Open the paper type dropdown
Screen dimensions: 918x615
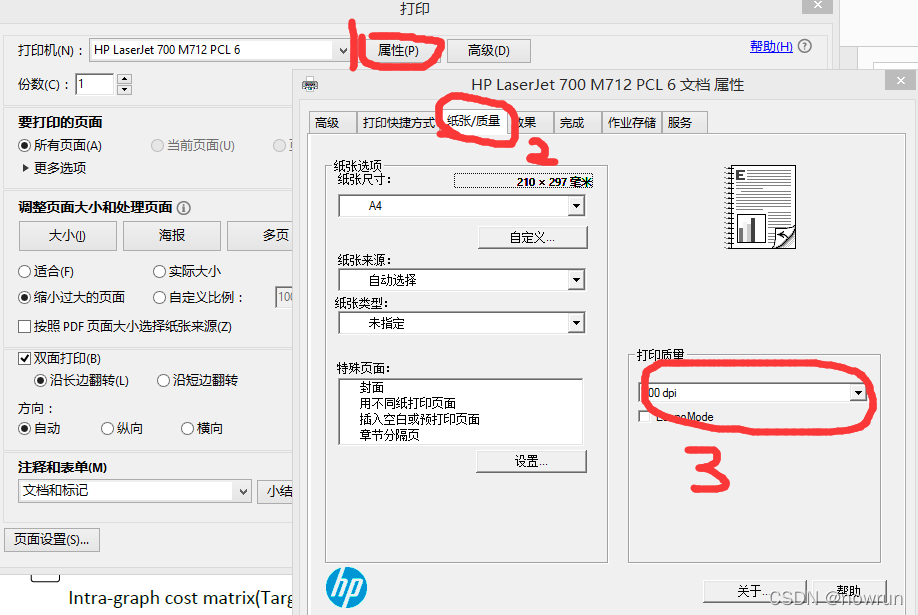(x=577, y=323)
